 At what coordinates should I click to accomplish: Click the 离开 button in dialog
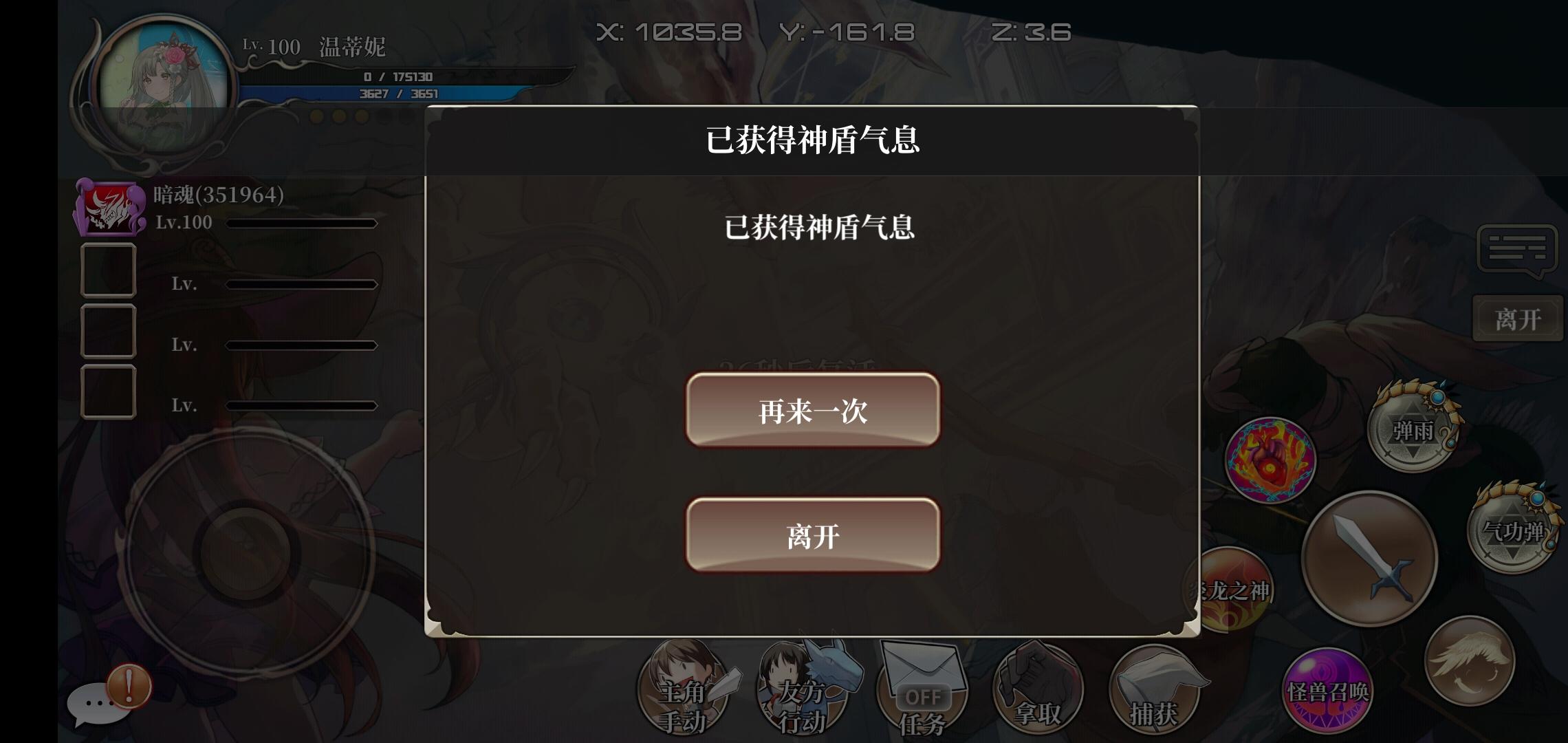[812, 535]
